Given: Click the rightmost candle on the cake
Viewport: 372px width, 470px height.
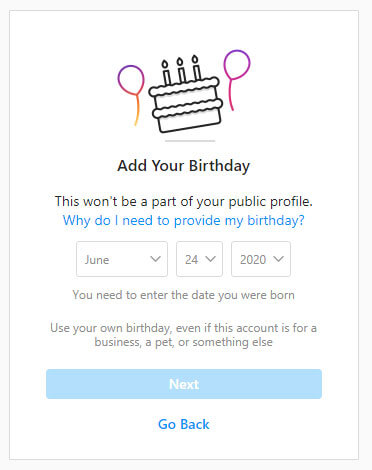Looking at the screenshot, I should tap(196, 68).
